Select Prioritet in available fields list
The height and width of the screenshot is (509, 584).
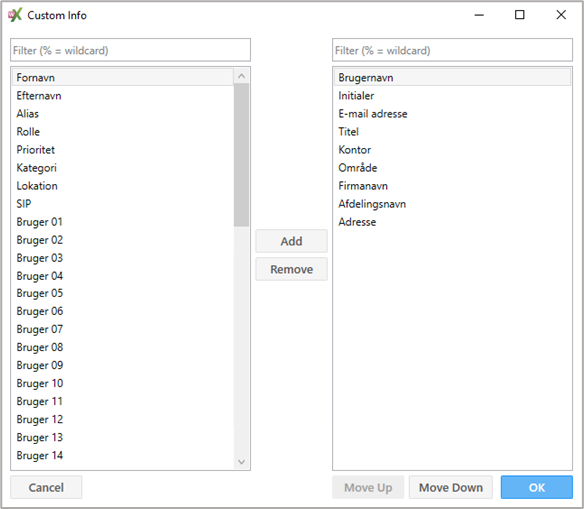[x=123, y=150]
